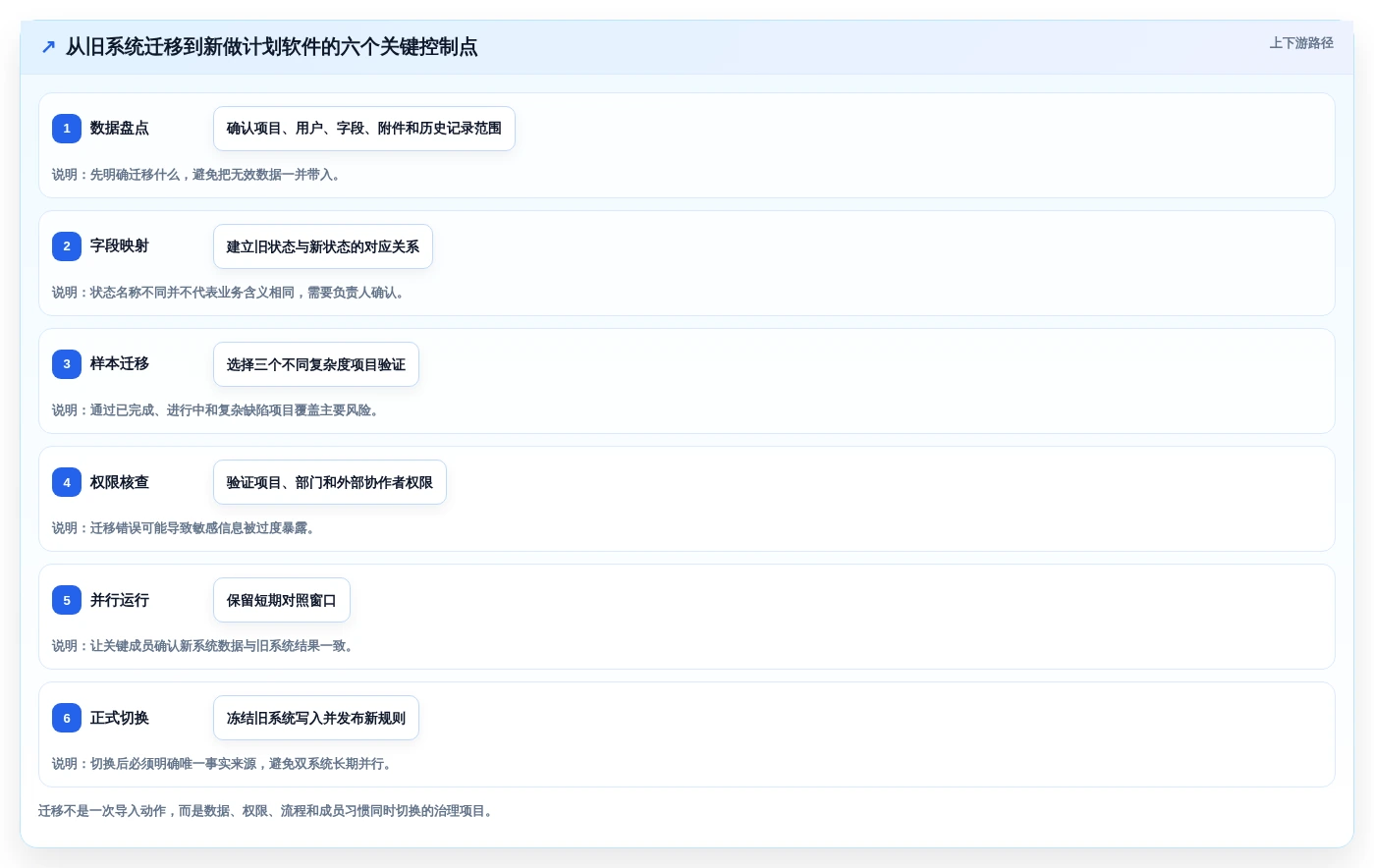
Task: Select the step 4 number badge
Action: 67,482
